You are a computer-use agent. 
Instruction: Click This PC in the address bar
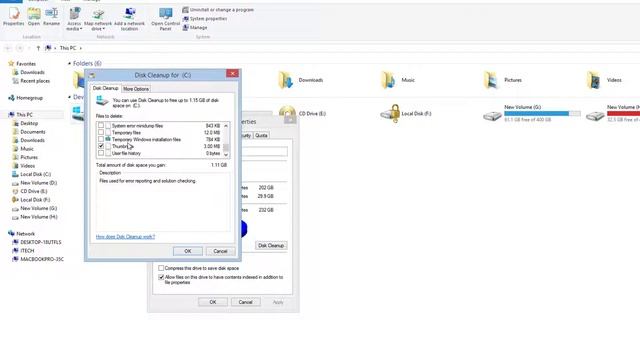[x=68, y=48]
